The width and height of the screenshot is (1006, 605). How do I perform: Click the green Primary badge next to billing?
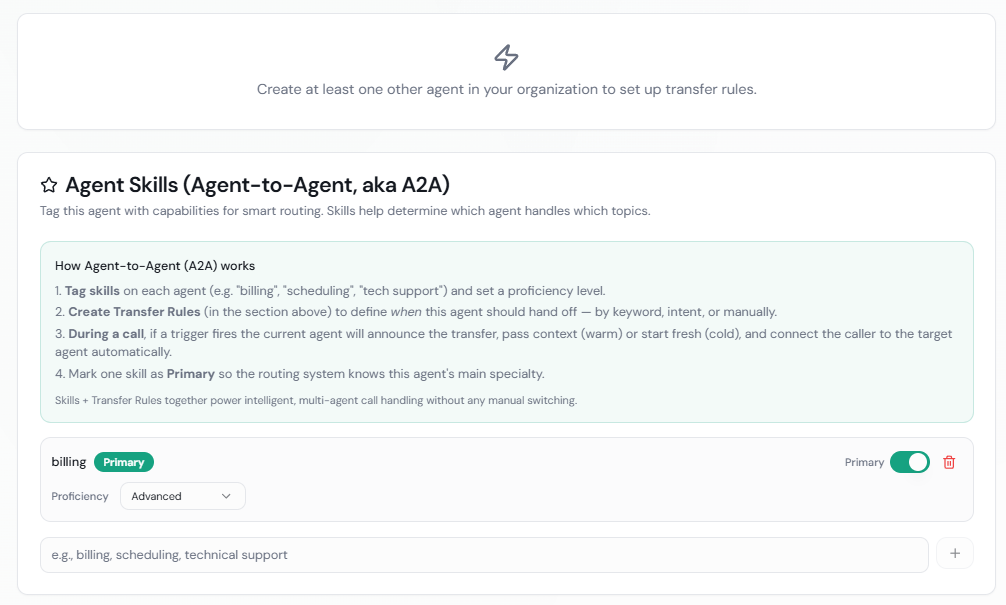(x=124, y=462)
